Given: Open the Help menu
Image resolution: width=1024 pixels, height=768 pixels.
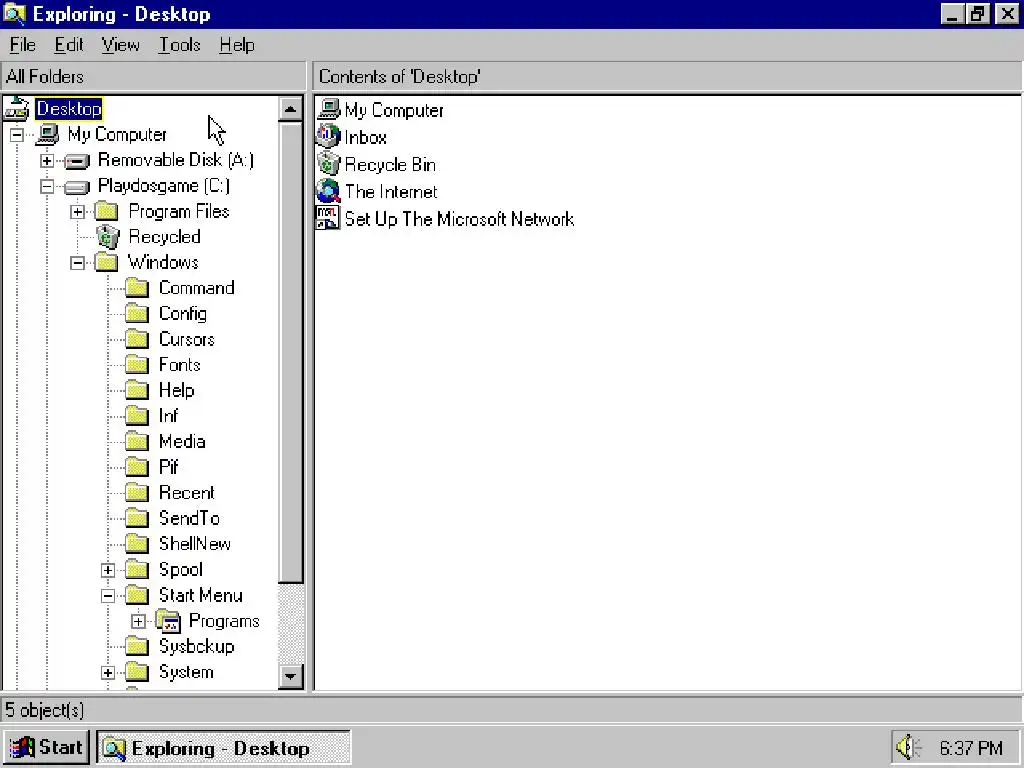Looking at the screenshot, I should 236,45.
